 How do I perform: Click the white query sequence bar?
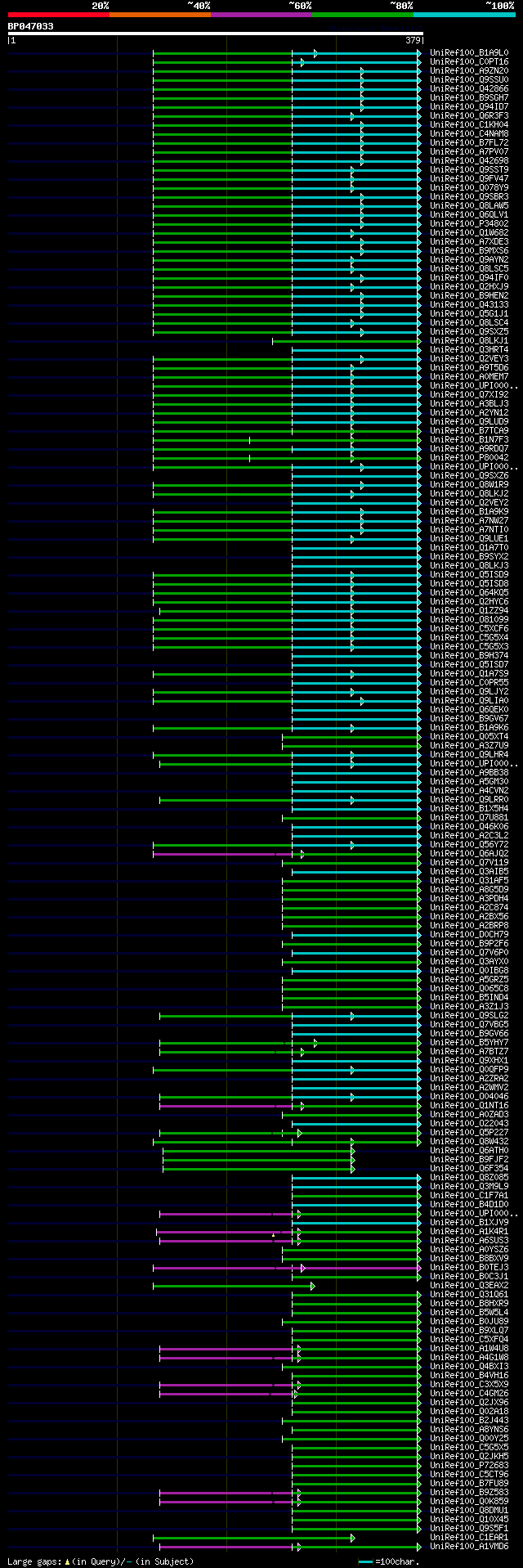pyautogui.click(x=216, y=34)
